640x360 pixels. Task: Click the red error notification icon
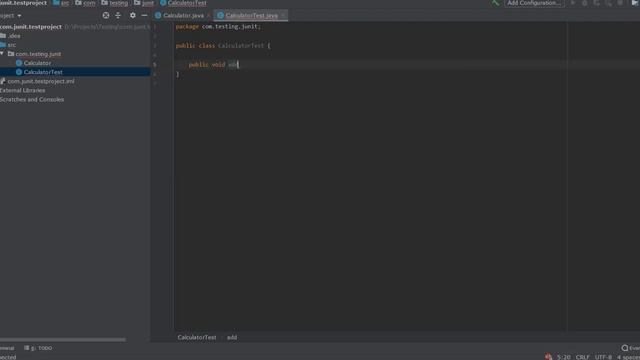[548, 357]
